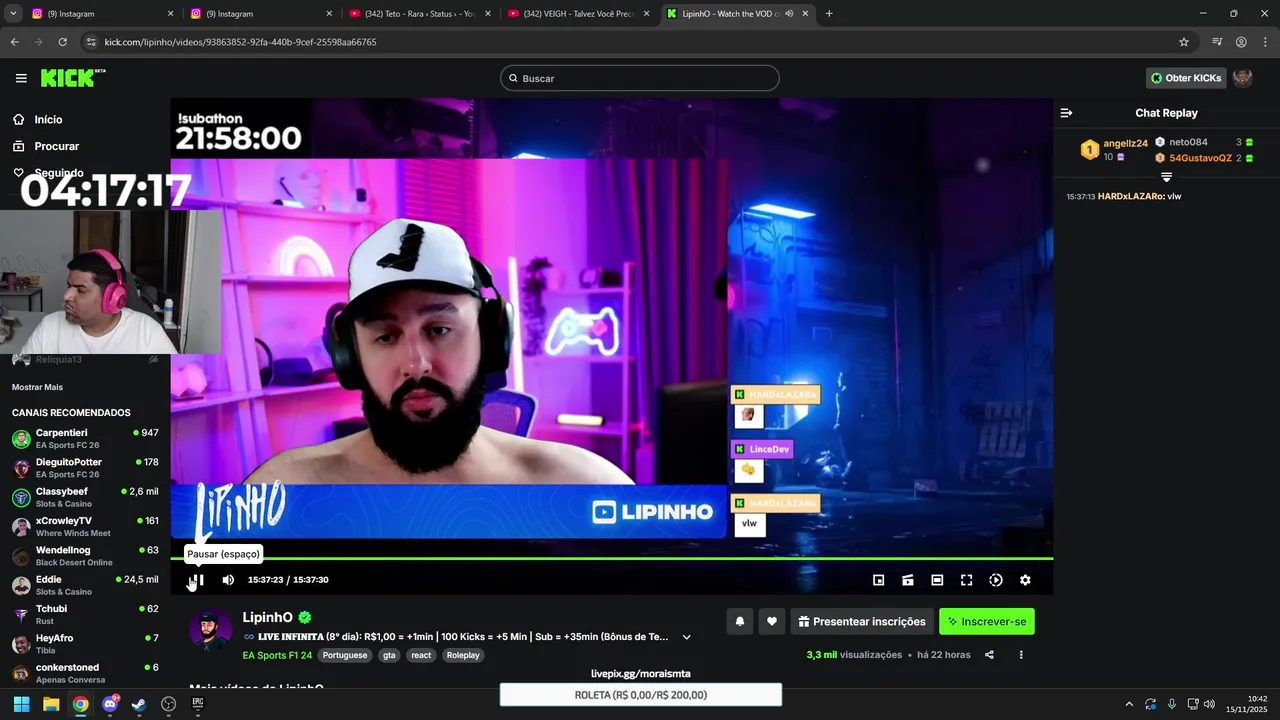Share this video via the share icon
The width and height of the screenshot is (1280, 720).
(x=989, y=655)
